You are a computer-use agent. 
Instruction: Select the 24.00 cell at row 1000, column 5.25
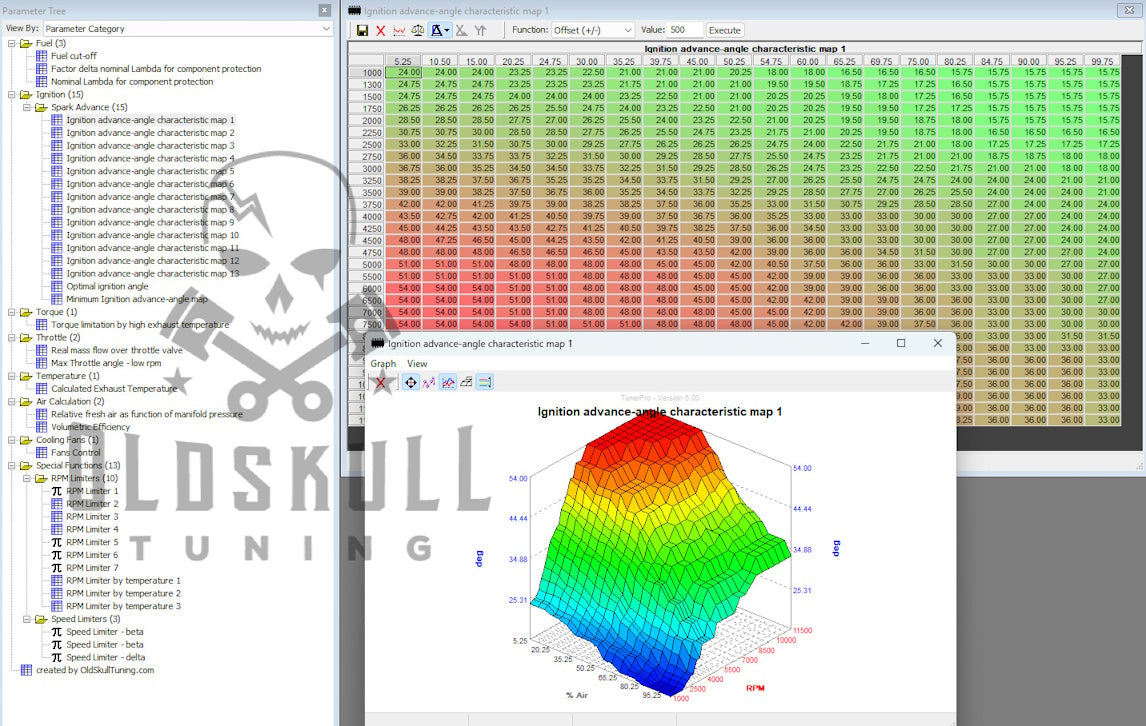tap(403, 72)
